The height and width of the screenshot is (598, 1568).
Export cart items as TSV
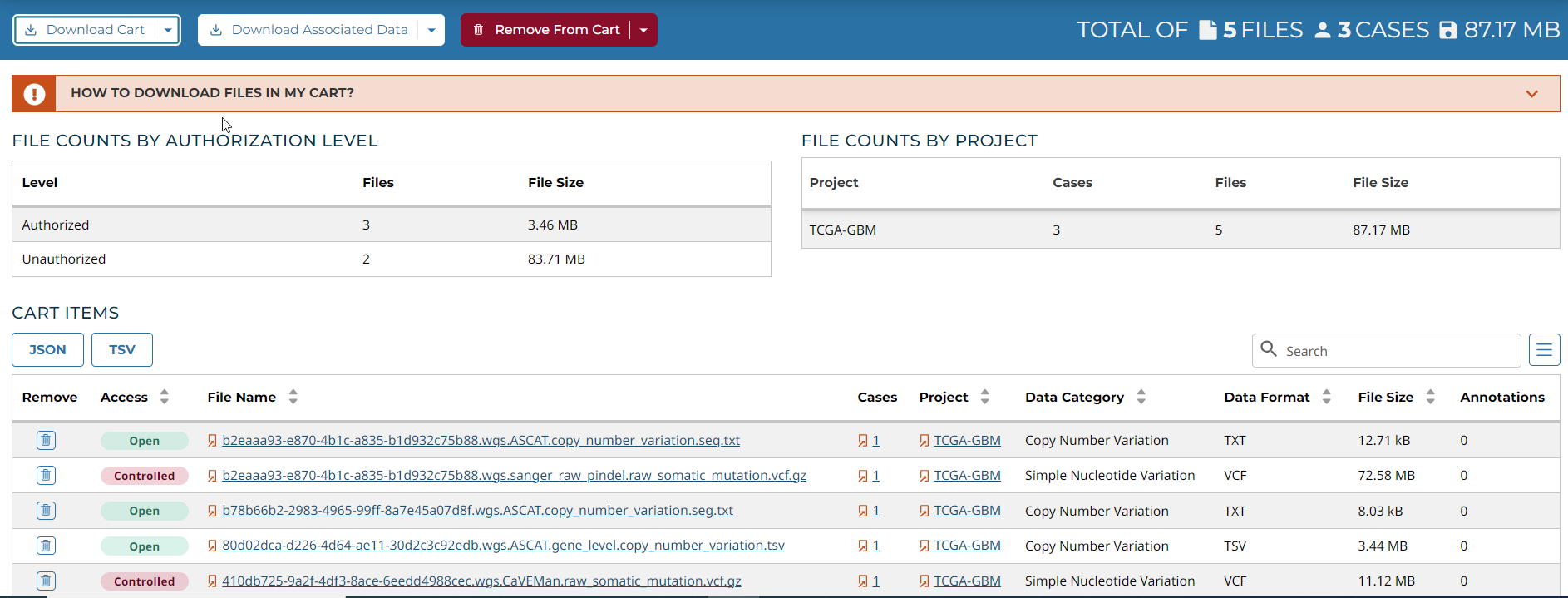tap(122, 350)
